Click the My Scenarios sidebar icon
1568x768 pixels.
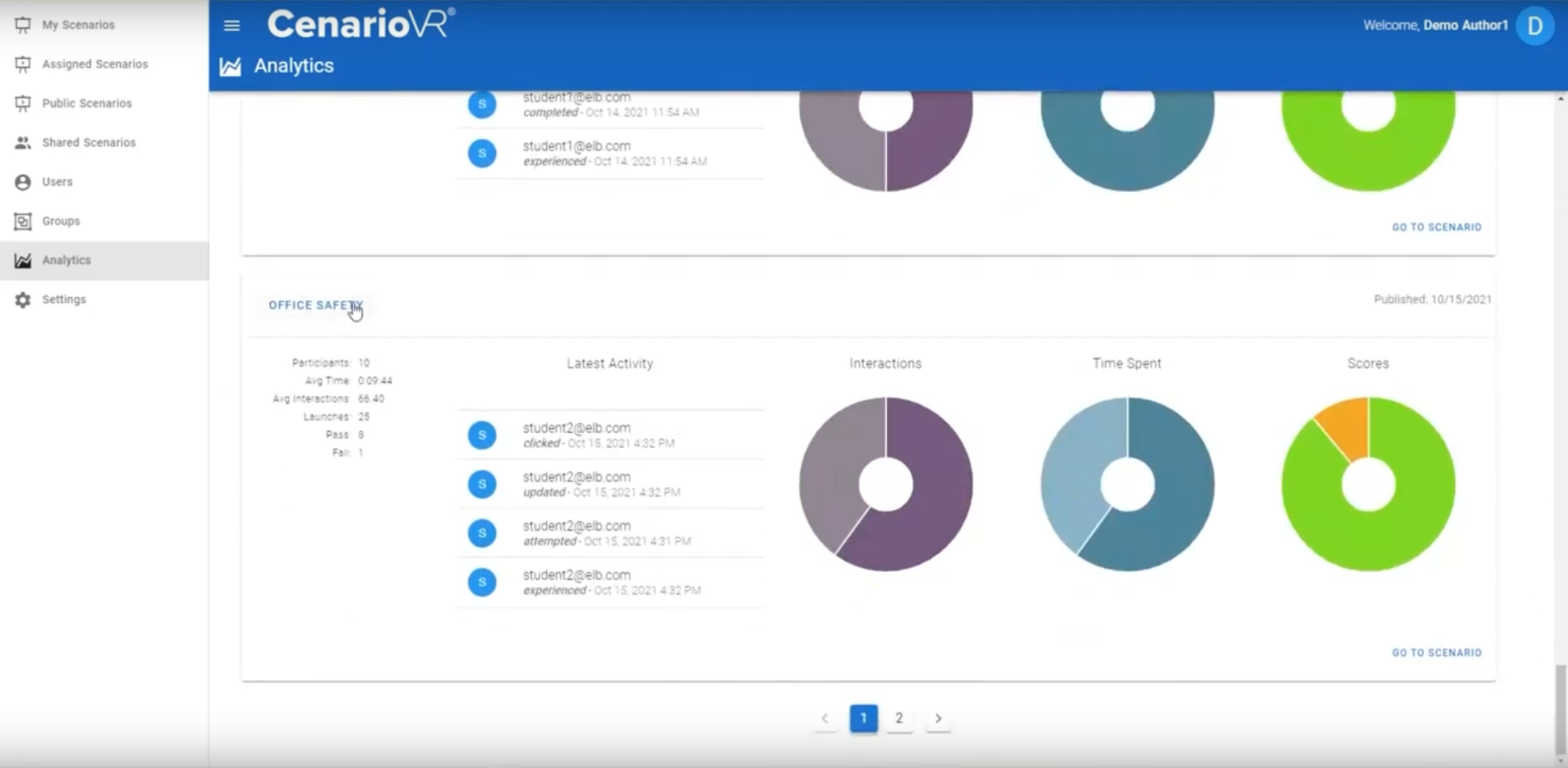click(23, 25)
